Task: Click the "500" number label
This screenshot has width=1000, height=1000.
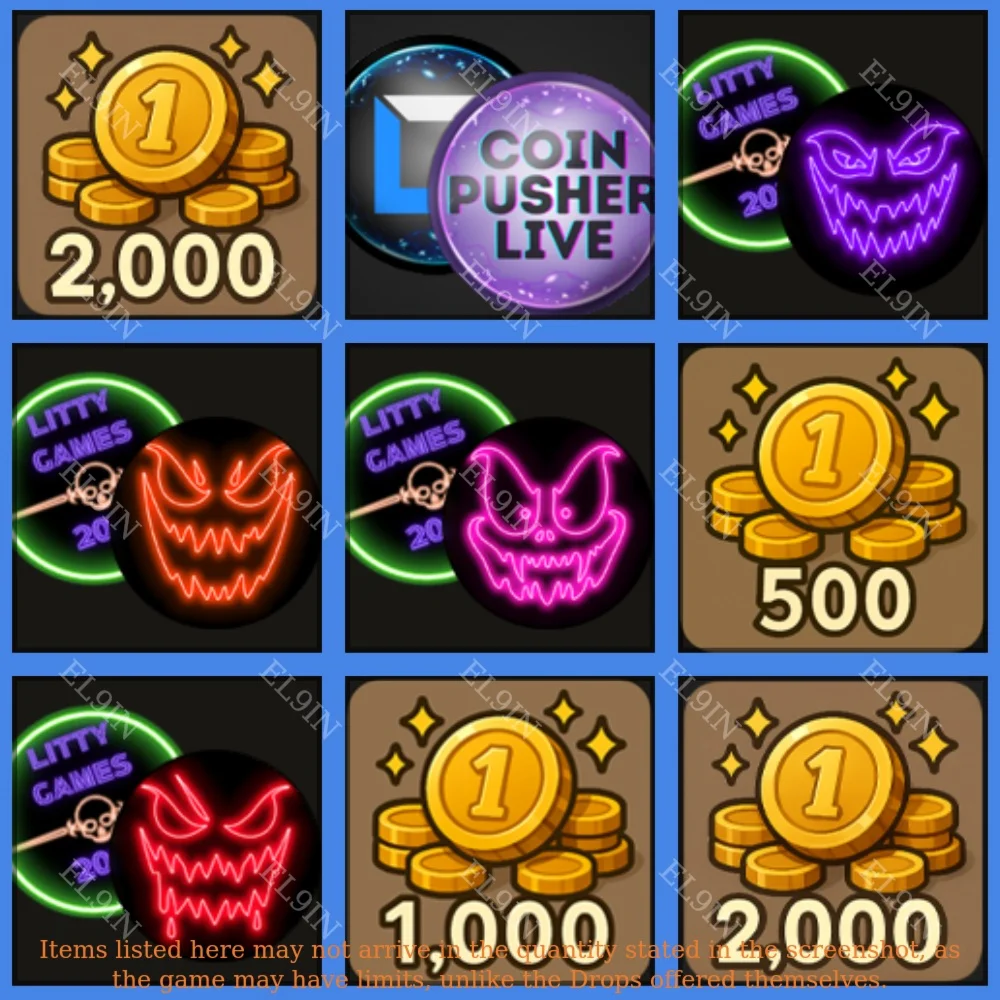Action: [834, 599]
